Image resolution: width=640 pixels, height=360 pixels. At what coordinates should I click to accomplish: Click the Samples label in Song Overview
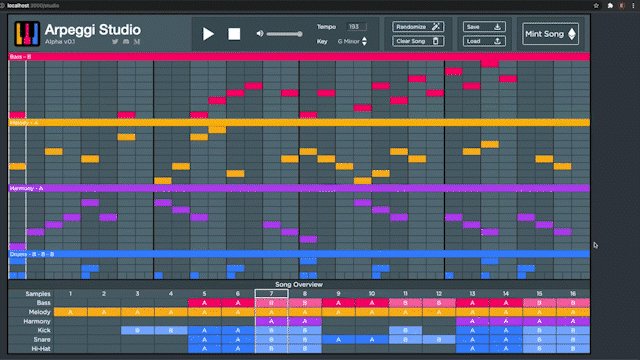(38, 293)
